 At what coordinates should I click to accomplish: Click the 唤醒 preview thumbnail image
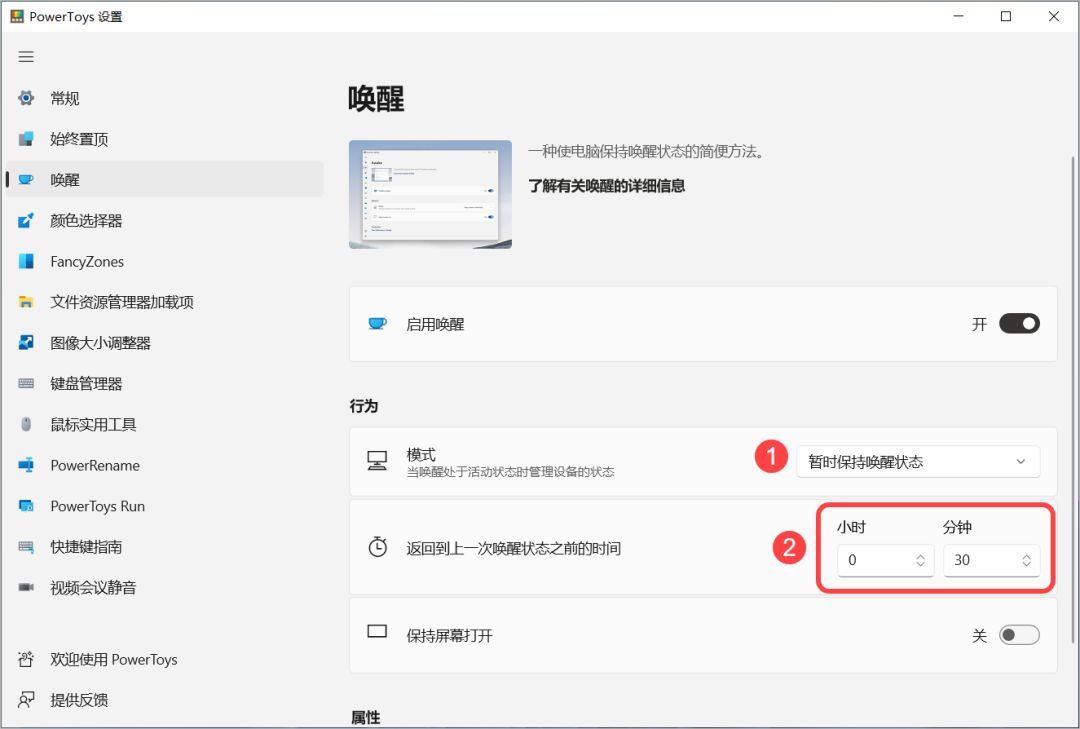[x=430, y=194]
